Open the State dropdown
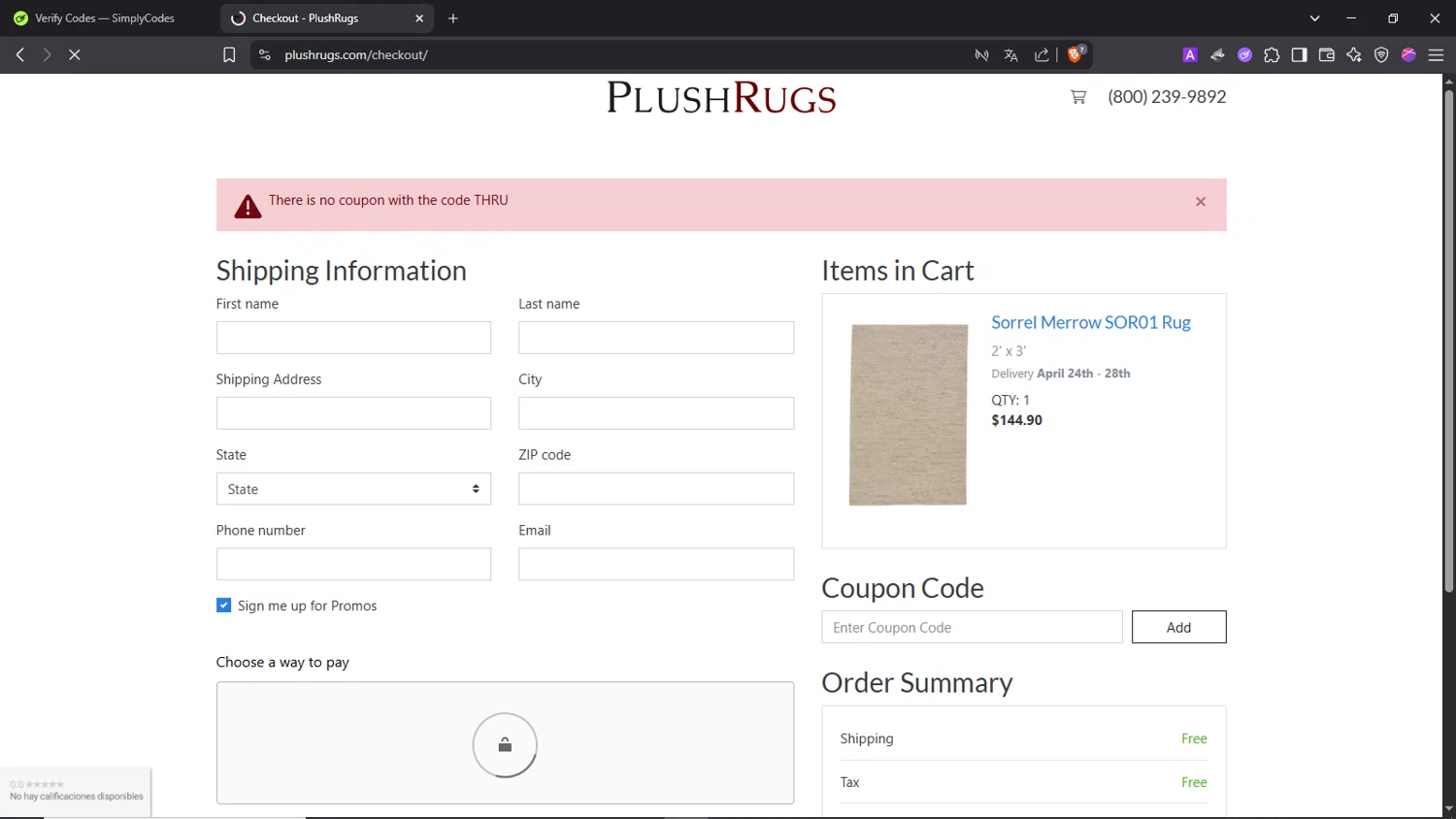The width and height of the screenshot is (1456, 819). point(353,489)
